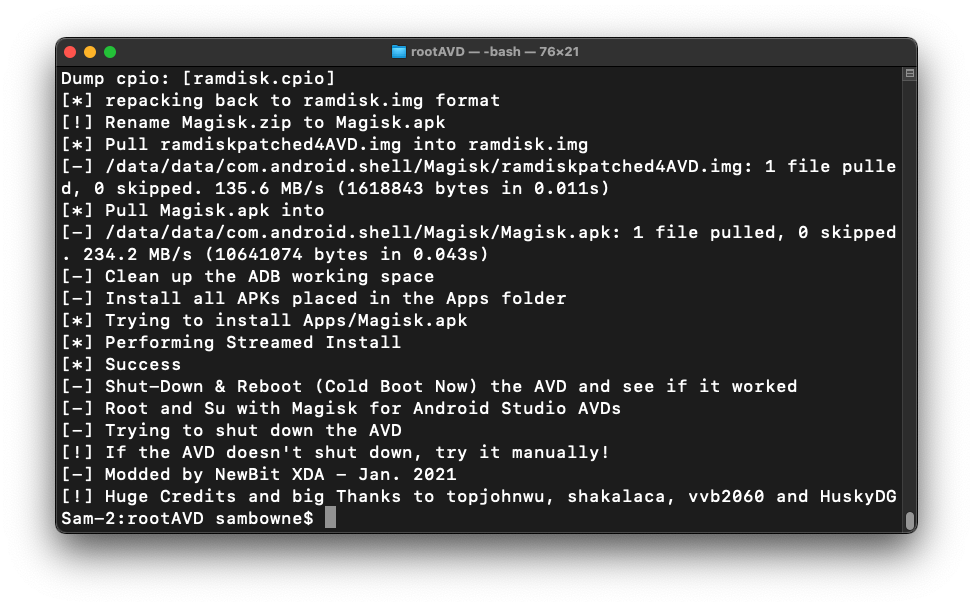This screenshot has height=607, width=973.
Task: Click the block cursor after the sambowne$ prompt
Action: pyautogui.click(x=330, y=518)
